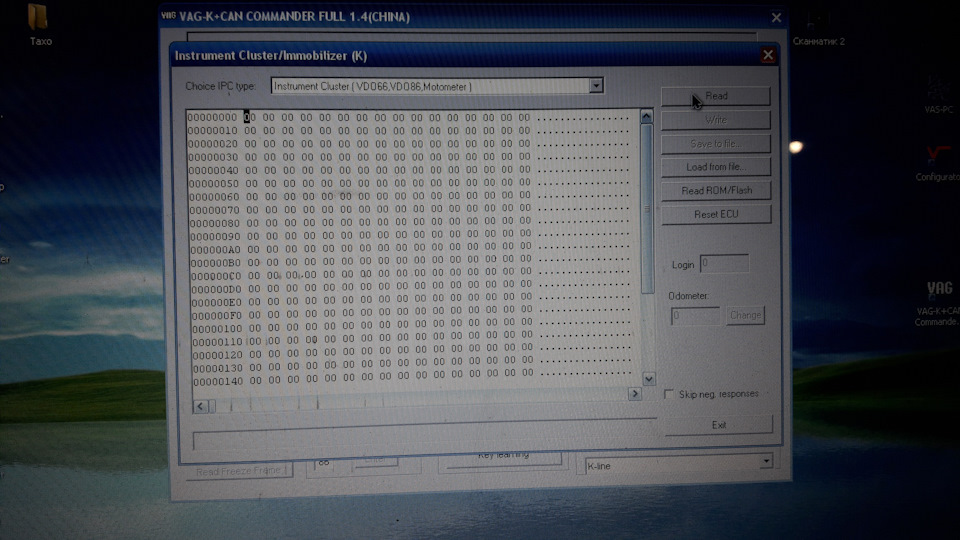Screen dimensions: 960x540
Task: Select the VAS-PC desktop icon
Action: click(x=939, y=95)
